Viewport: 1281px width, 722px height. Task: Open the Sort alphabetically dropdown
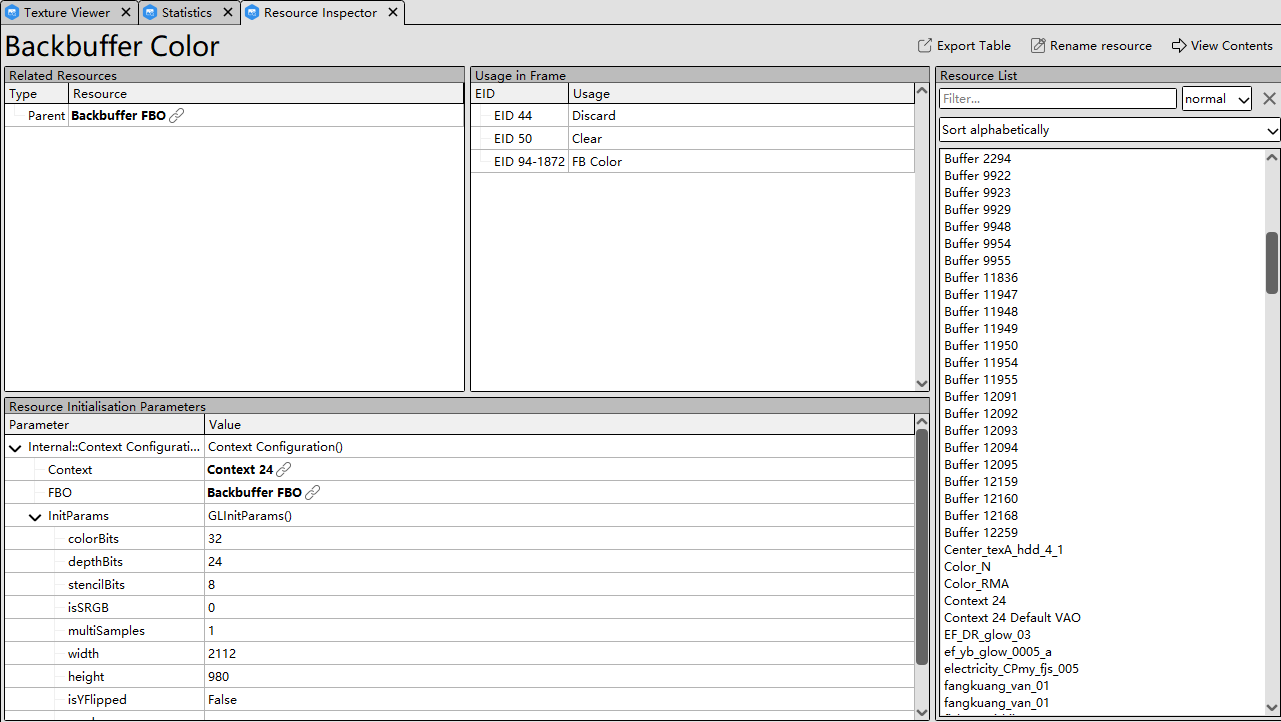(x=1109, y=130)
